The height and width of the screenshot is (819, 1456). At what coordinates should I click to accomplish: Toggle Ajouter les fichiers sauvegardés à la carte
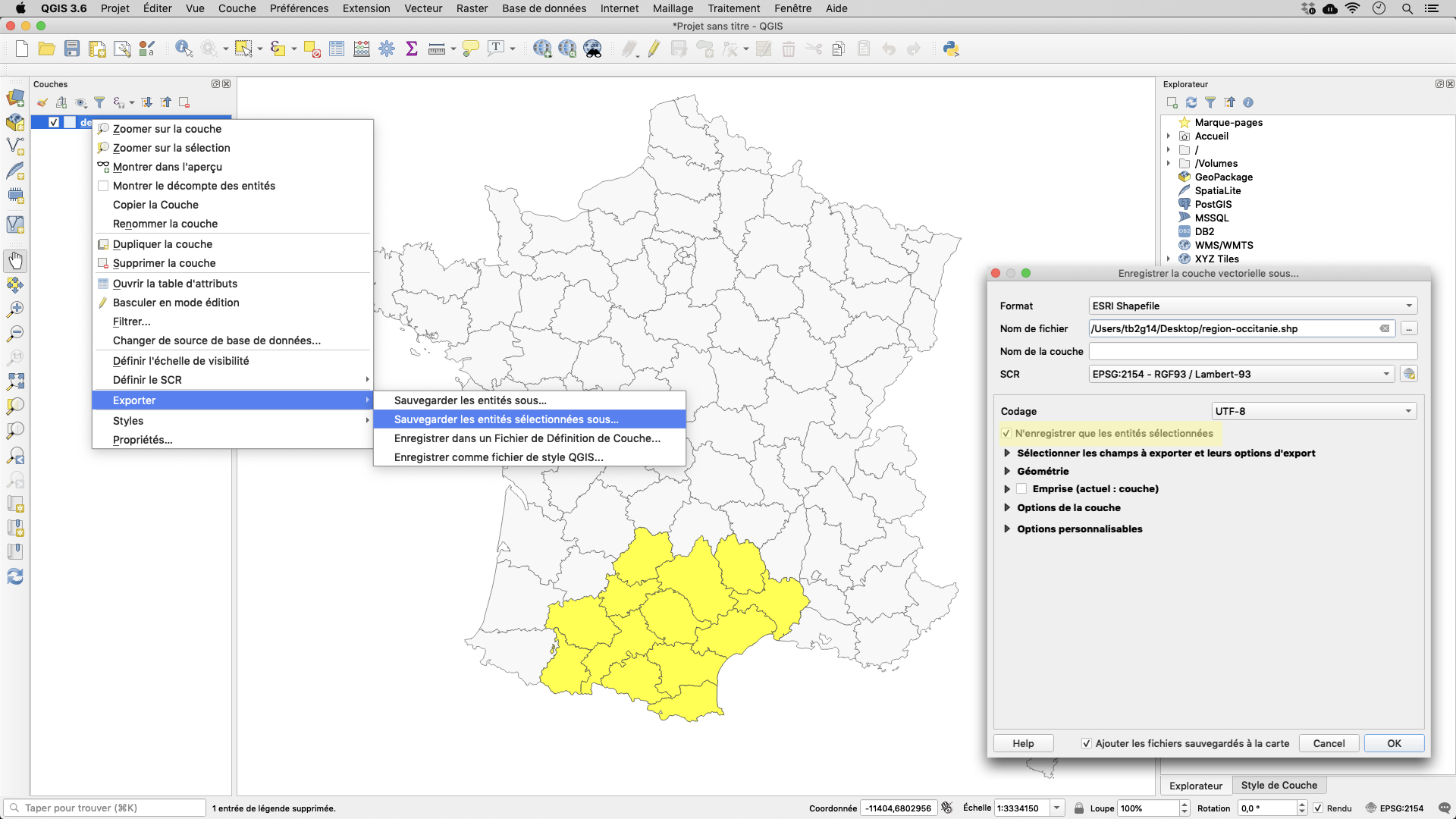click(1087, 744)
